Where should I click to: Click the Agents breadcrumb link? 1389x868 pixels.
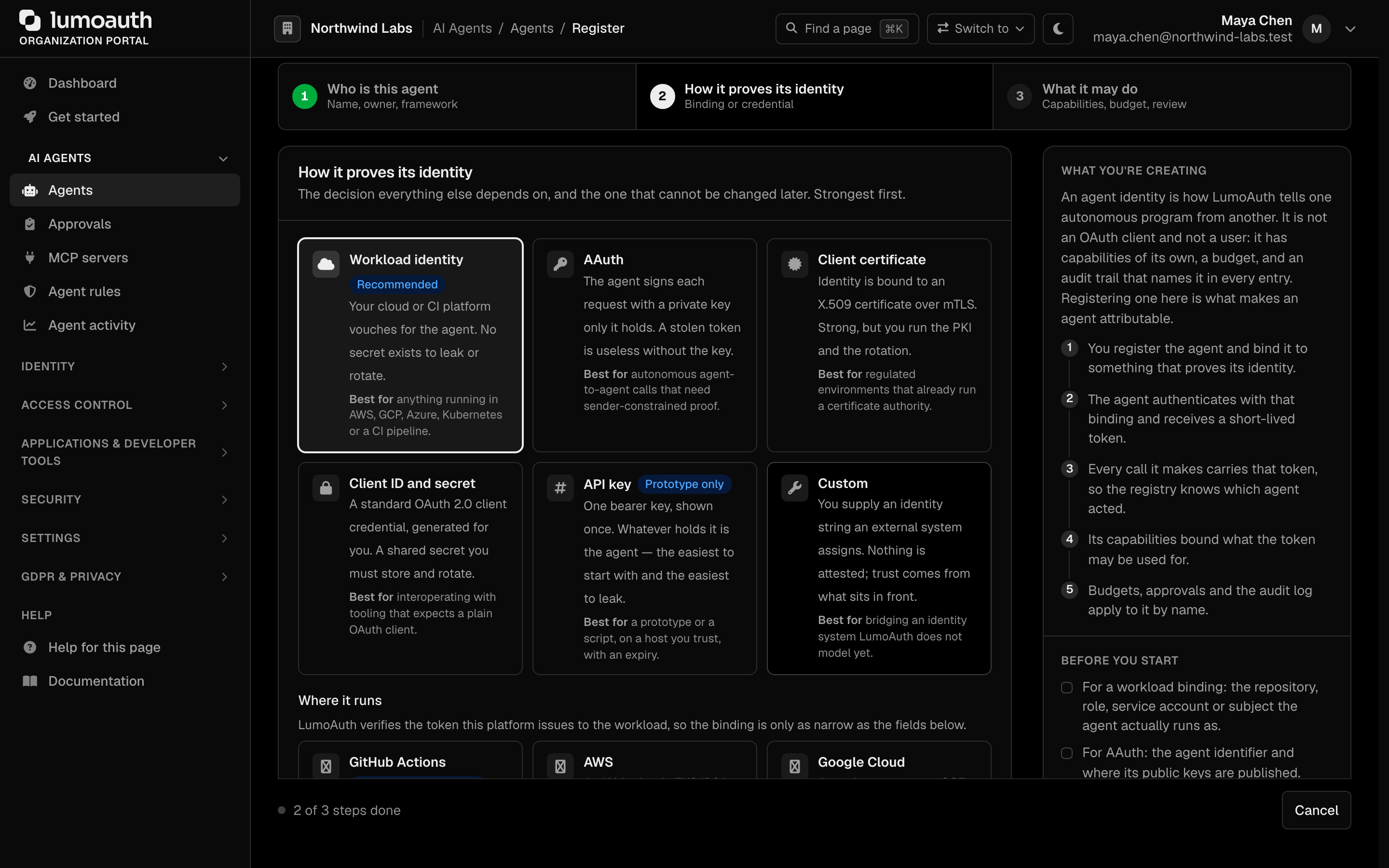click(531, 28)
